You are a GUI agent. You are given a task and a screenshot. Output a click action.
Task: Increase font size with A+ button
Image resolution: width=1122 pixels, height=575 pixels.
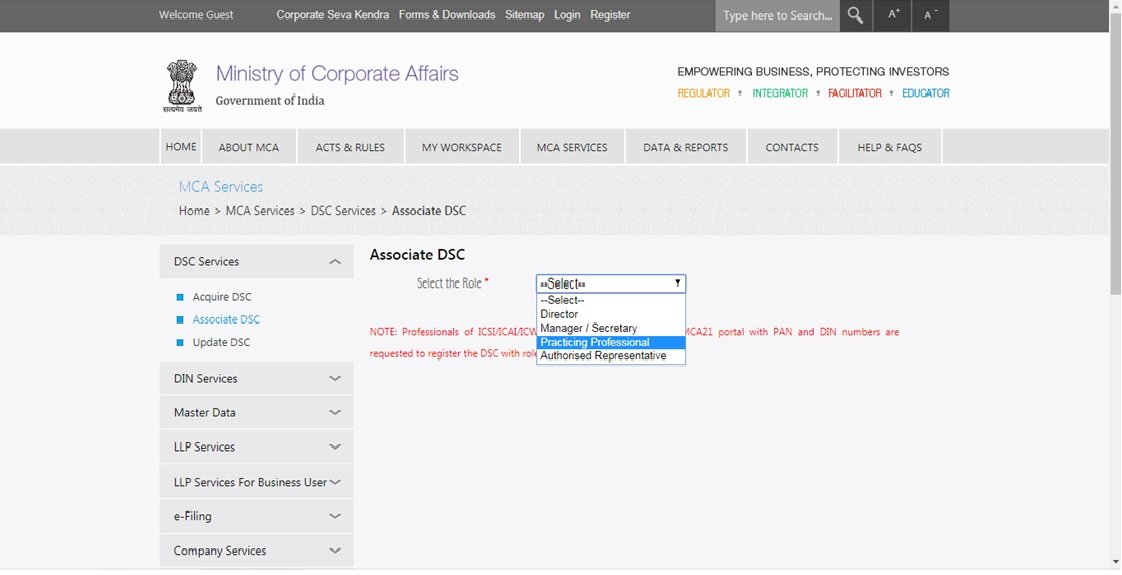893,15
